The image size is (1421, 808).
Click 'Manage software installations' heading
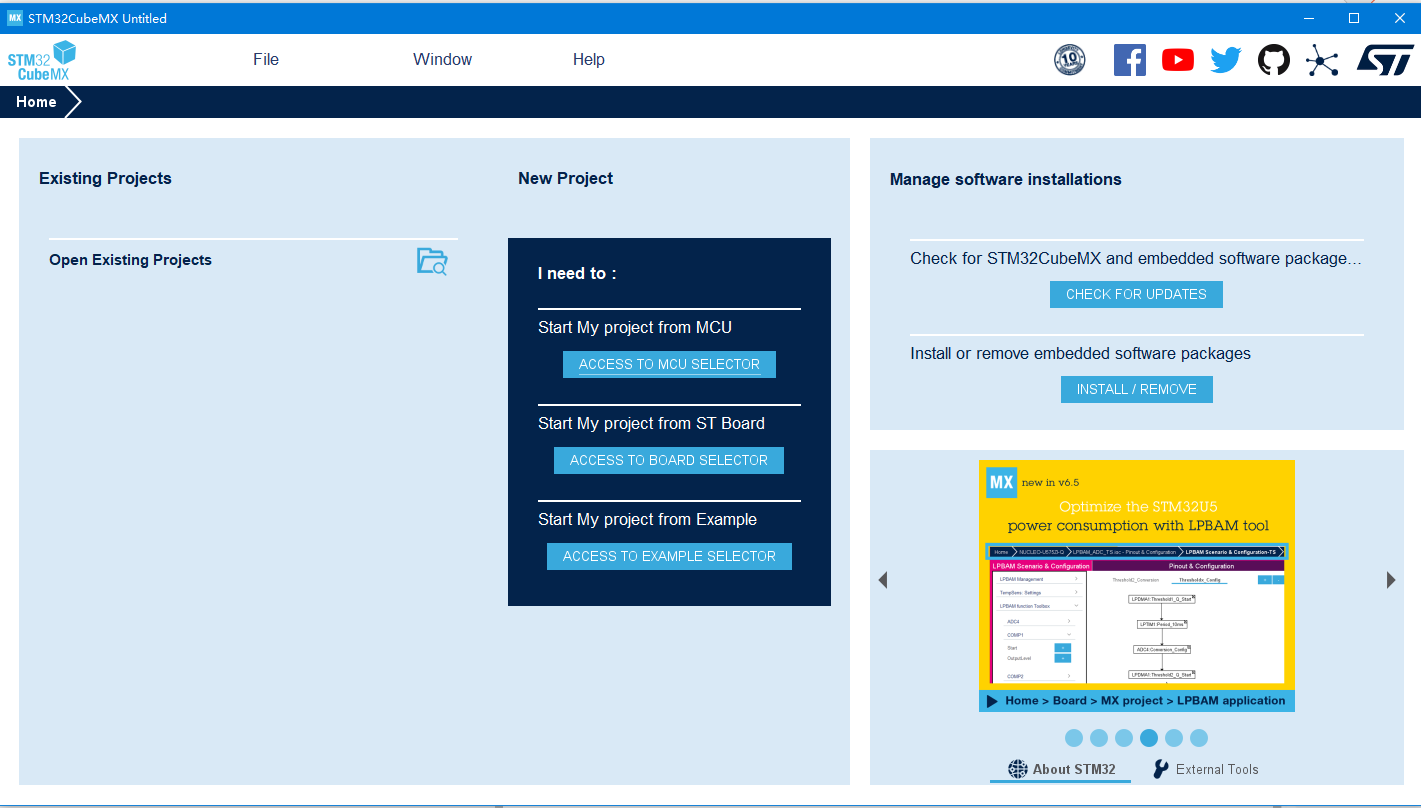[1005, 179]
